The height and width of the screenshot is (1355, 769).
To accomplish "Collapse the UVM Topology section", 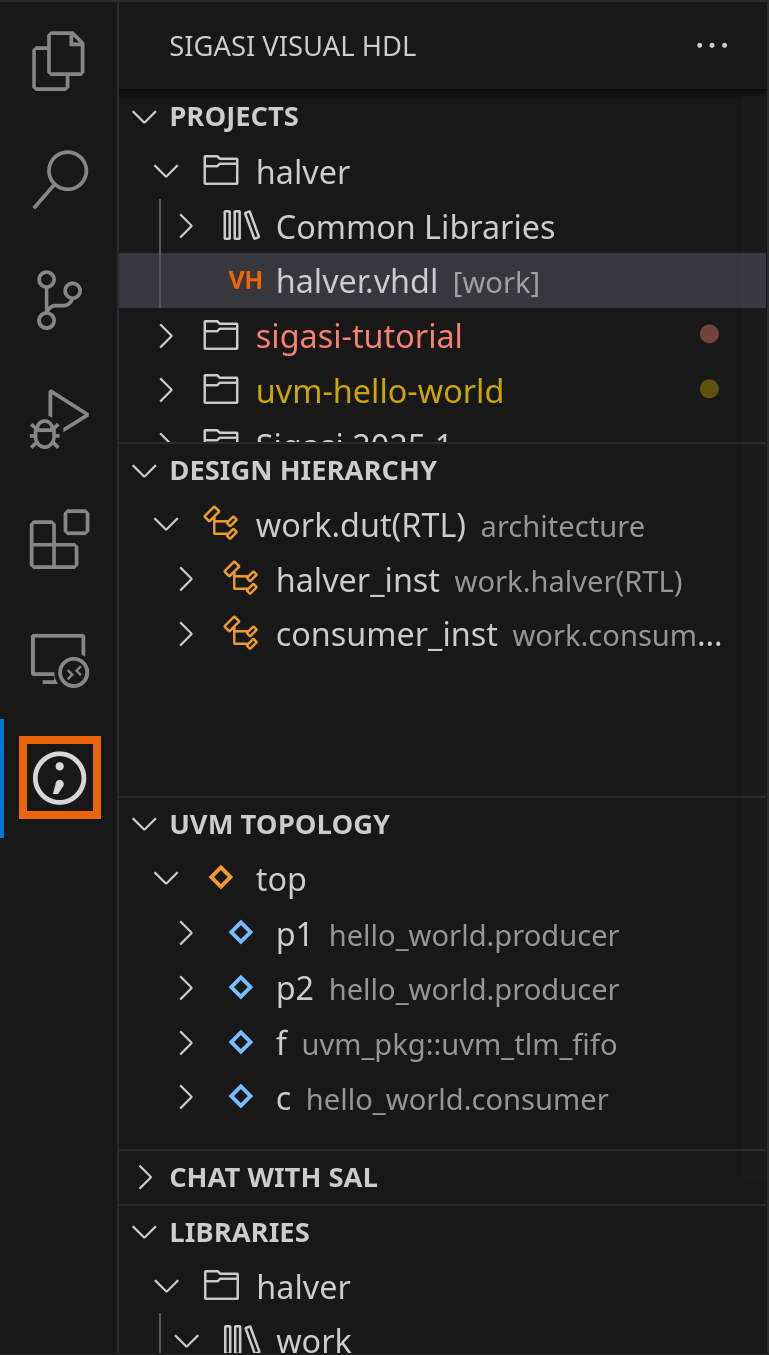I will 146,824.
